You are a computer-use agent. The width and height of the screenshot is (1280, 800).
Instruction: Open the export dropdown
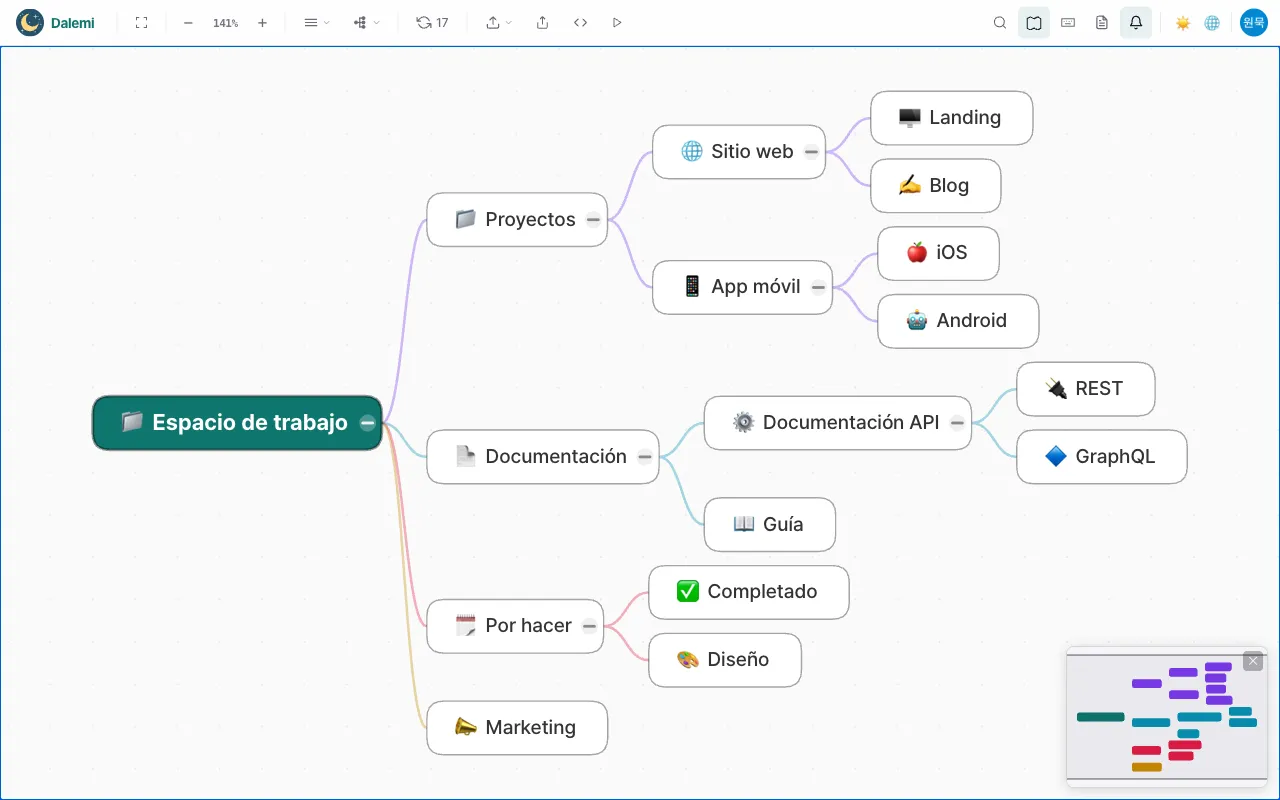[499, 22]
